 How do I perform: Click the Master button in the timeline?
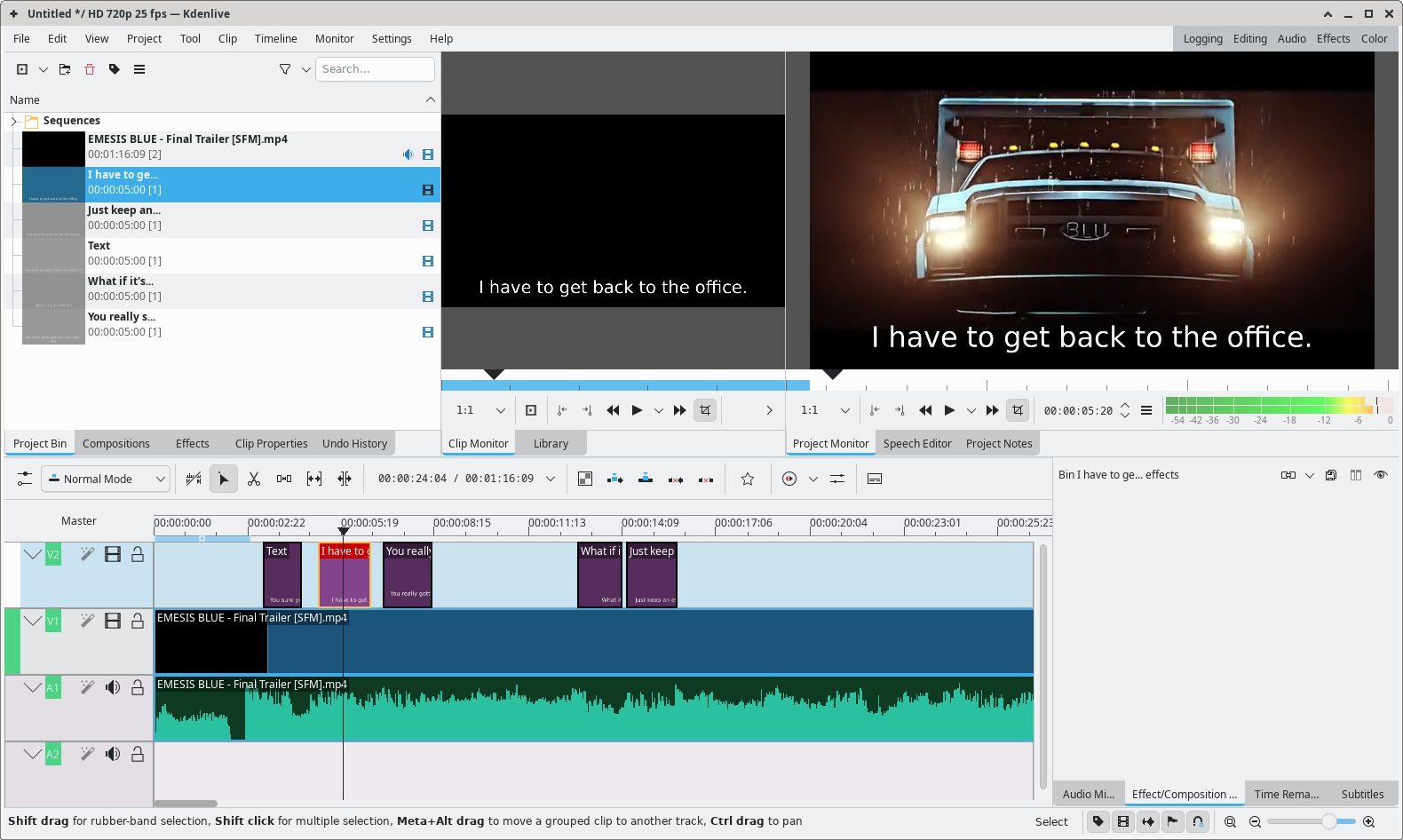click(79, 521)
